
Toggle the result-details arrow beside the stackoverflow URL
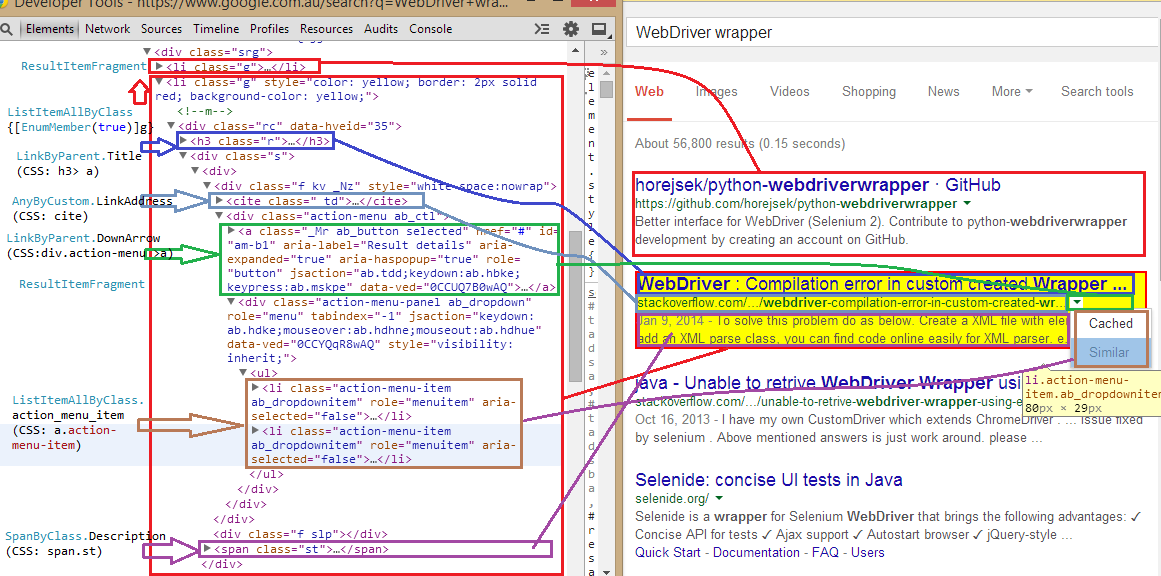tap(1078, 303)
